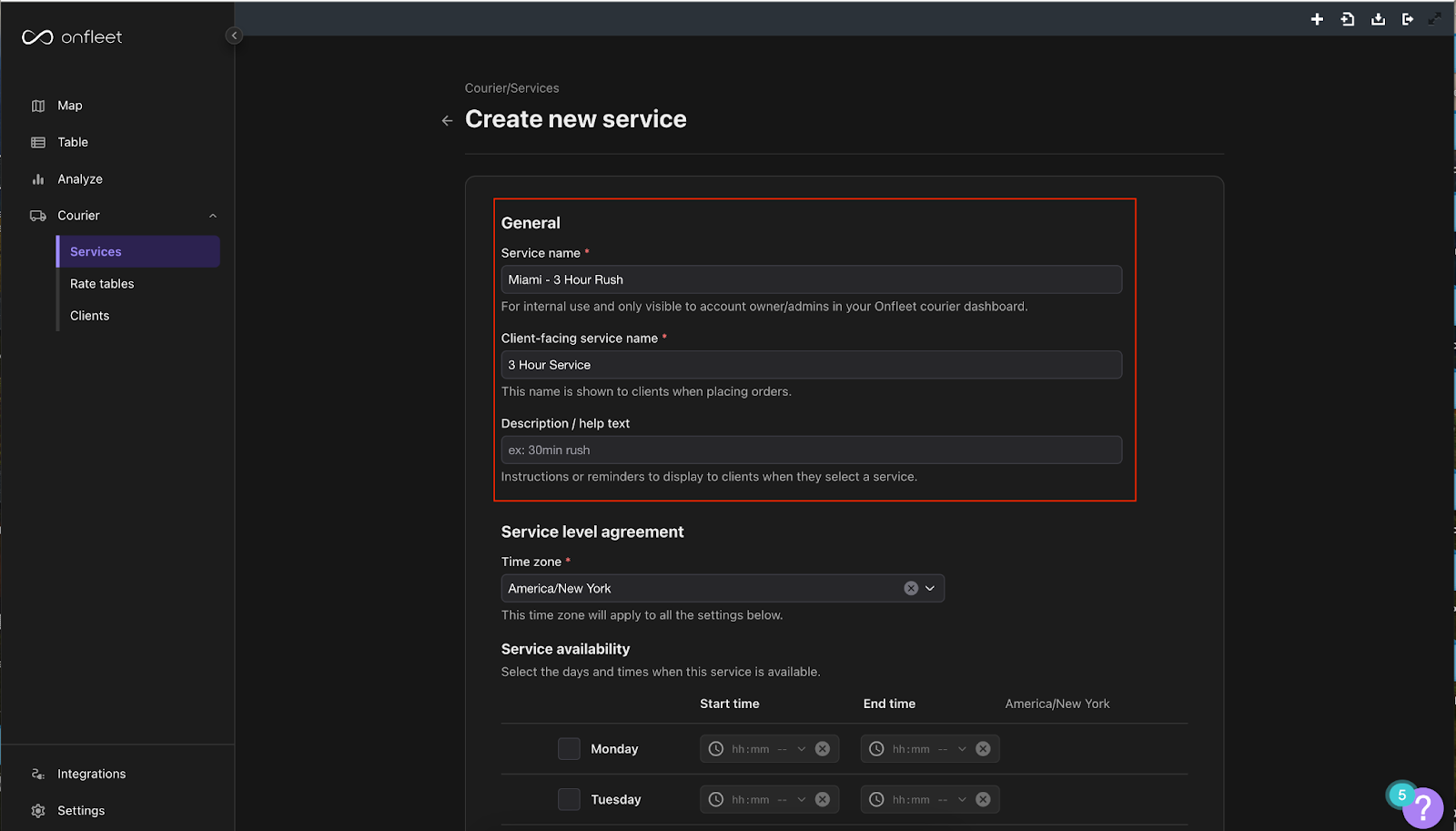Click the Client-facing service name field
The height and width of the screenshot is (831, 1456).
(x=812, y=365)
